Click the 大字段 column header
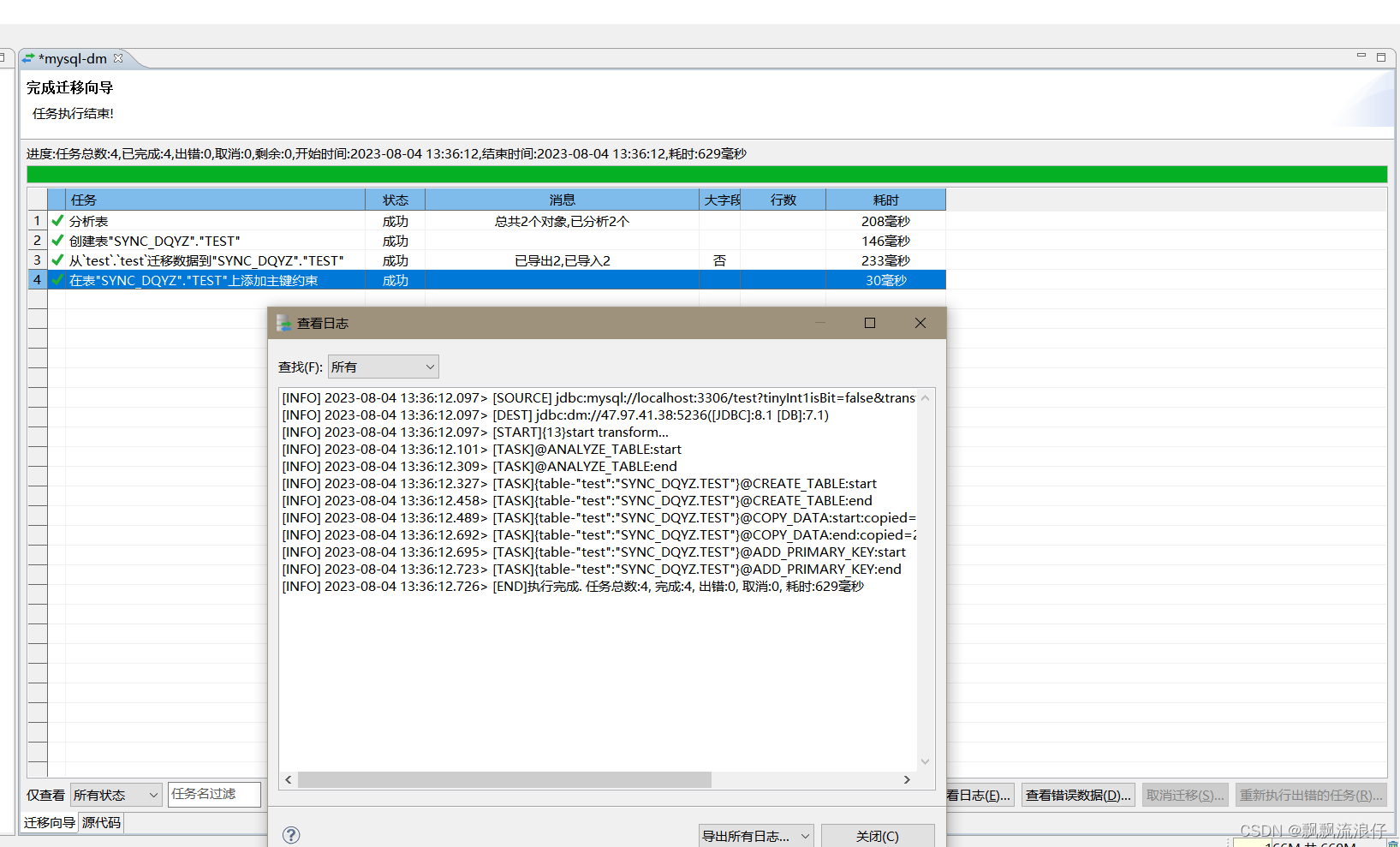 tap(720, 200)
